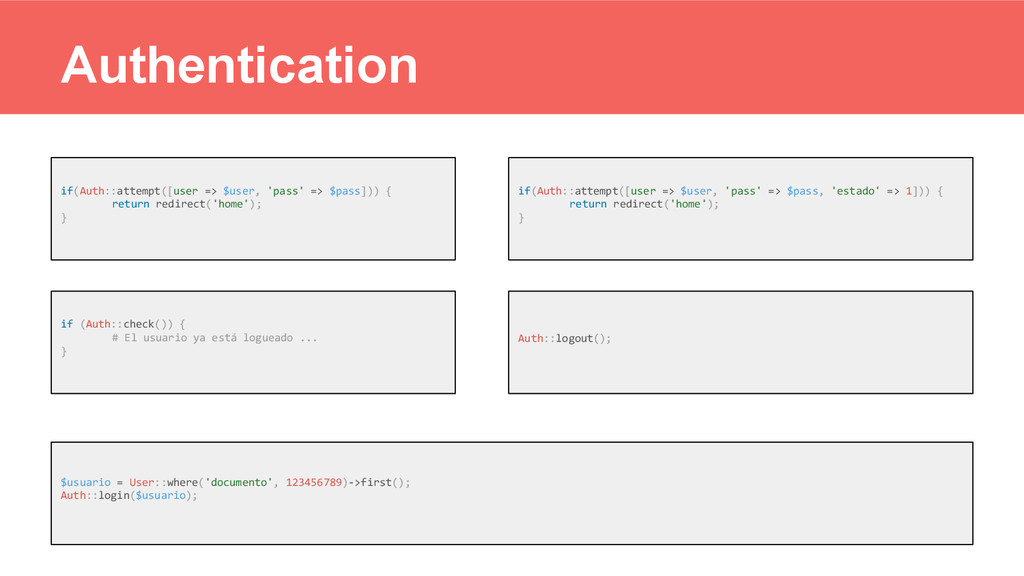Click the first Auth::attempt line without estado
1024x576 pixels.
[226, 191]
